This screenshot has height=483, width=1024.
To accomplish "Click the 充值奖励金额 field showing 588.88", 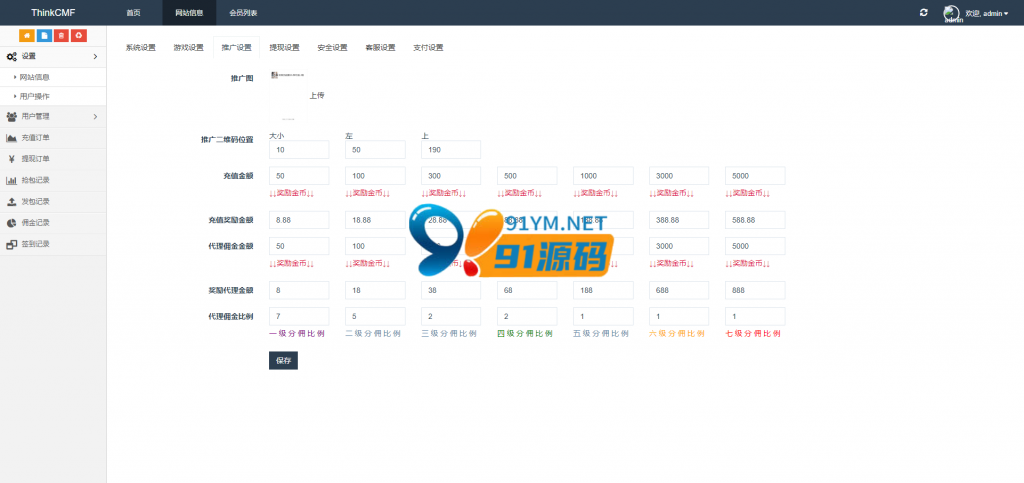I will point(756,220).
